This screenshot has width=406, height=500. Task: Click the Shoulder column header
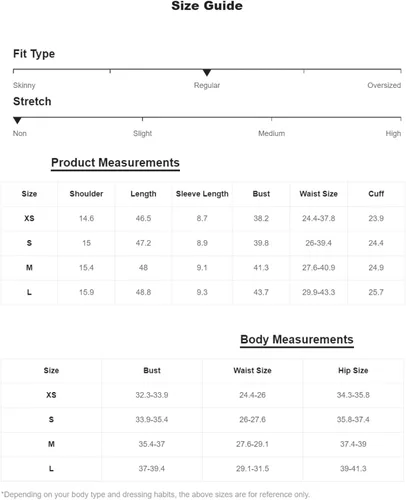86,194
